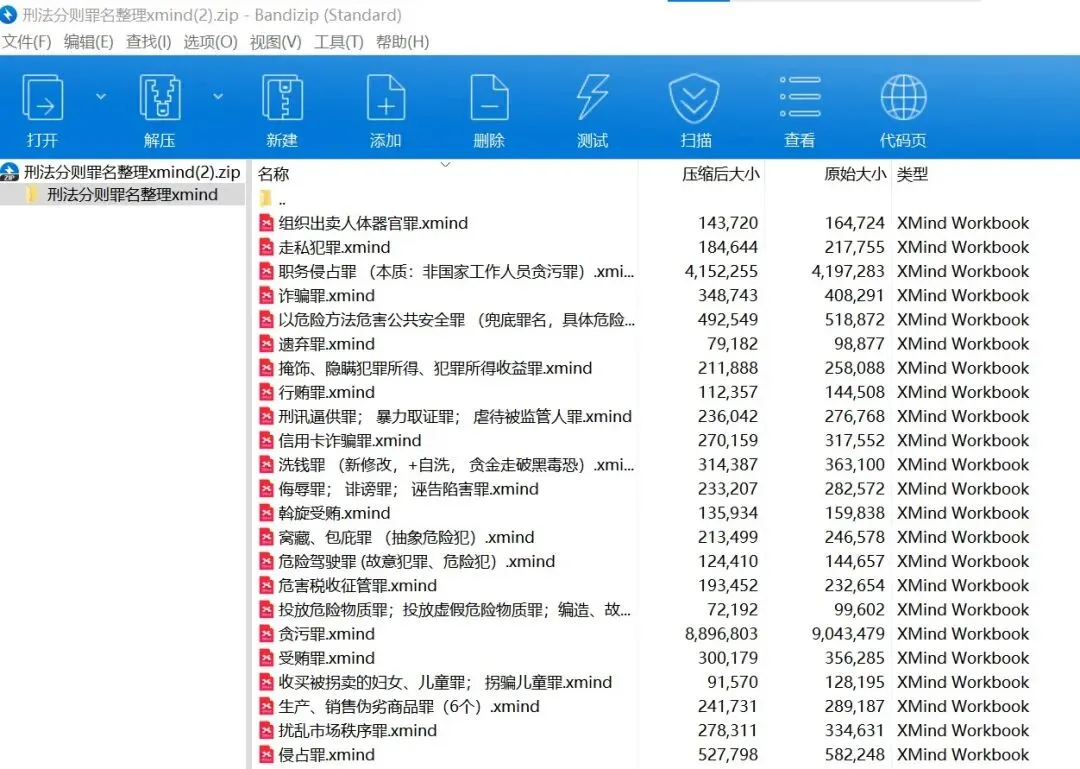Click the Test (测试) lightning icon
Viewport: 1080px width, 769px height.
592,98
